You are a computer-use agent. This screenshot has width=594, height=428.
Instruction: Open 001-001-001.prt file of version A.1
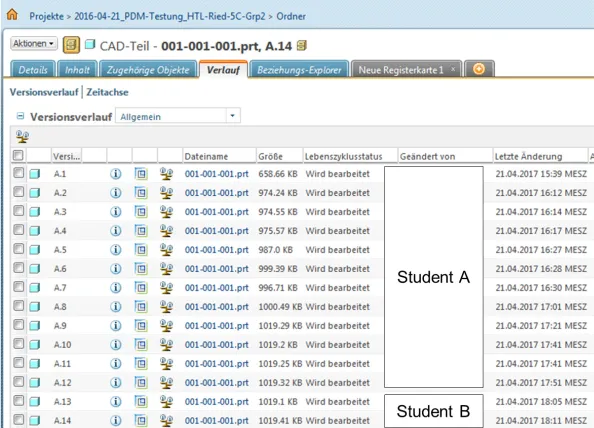click(217, 174)
